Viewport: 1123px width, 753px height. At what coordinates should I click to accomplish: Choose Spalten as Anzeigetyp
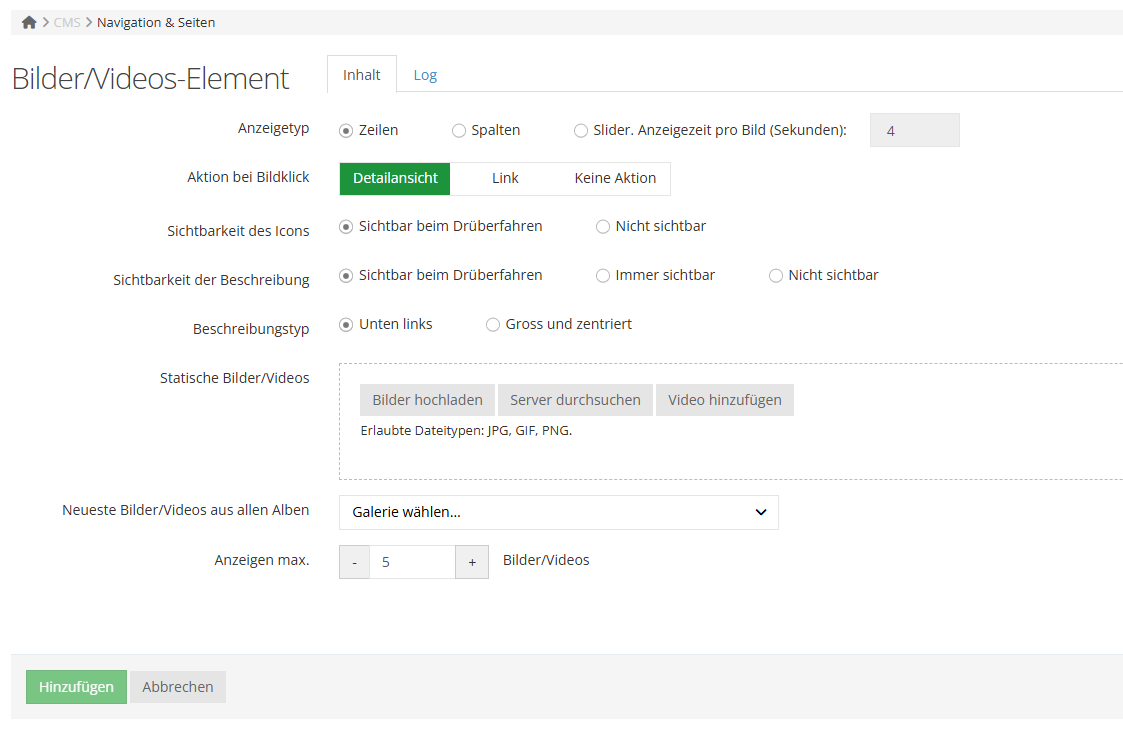point(459,130)
